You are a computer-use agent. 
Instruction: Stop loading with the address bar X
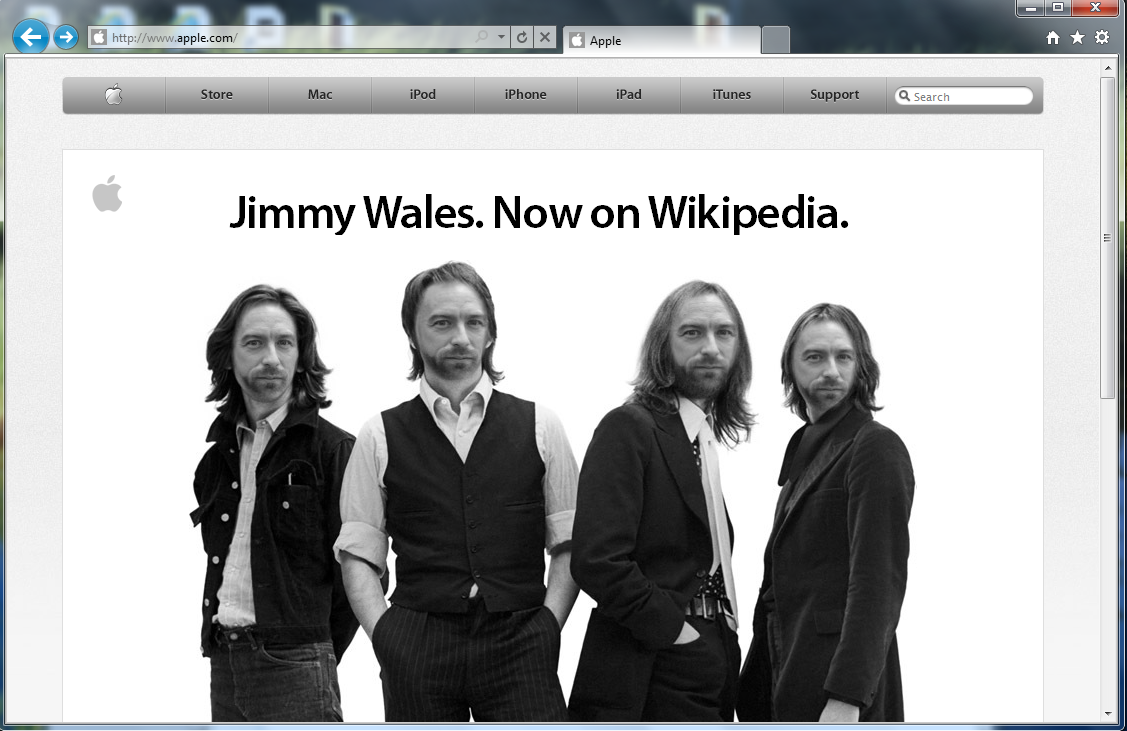pos(544,38)
